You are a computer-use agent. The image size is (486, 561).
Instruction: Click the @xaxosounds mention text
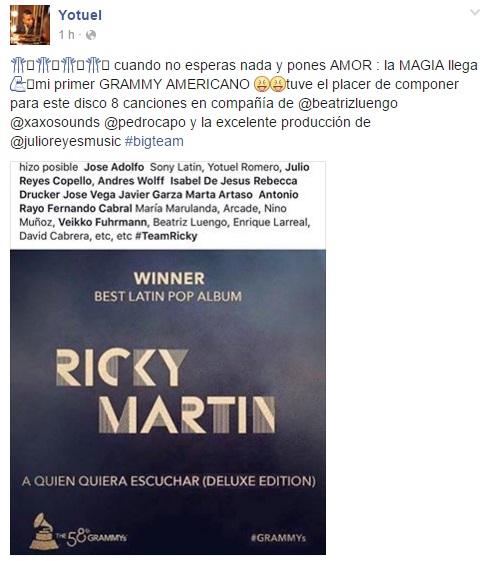[55, 122]
